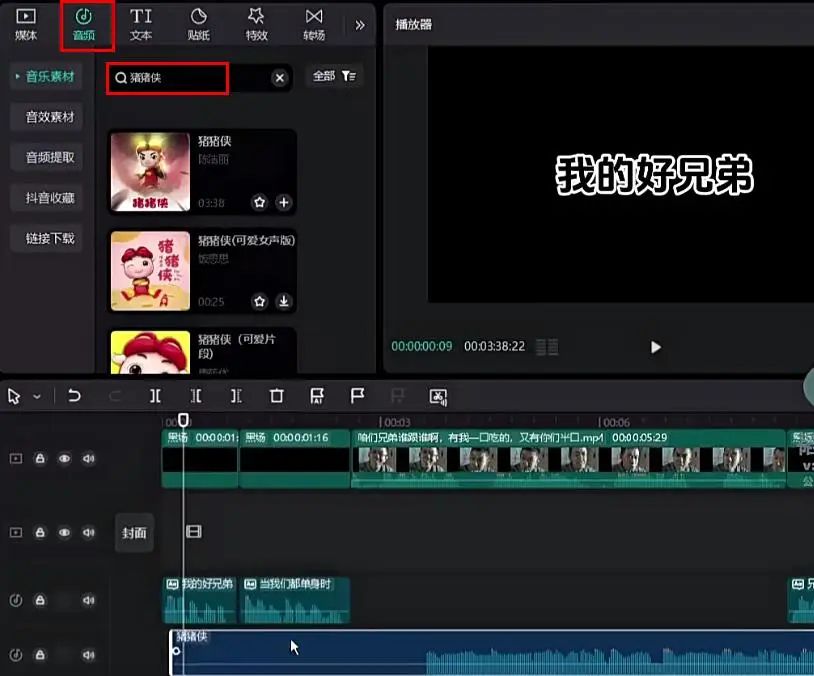Click the undo arrow in the timeline toolbar
The width and height of the screenshot is (814, 676).
pos(74,396)
